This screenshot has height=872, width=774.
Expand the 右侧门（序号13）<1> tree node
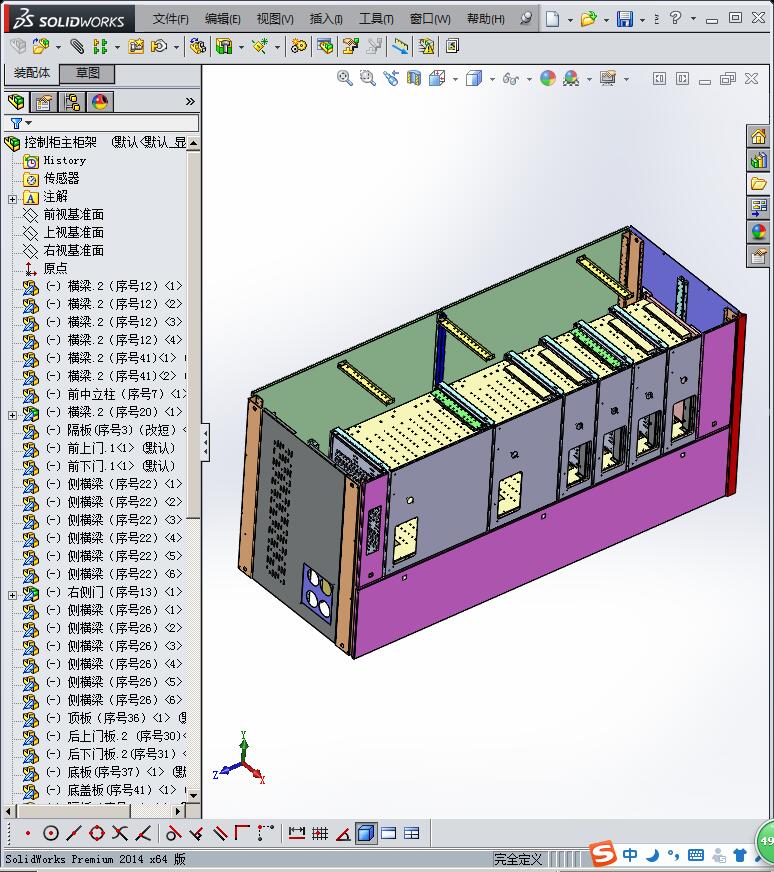(x=12, y=595)
